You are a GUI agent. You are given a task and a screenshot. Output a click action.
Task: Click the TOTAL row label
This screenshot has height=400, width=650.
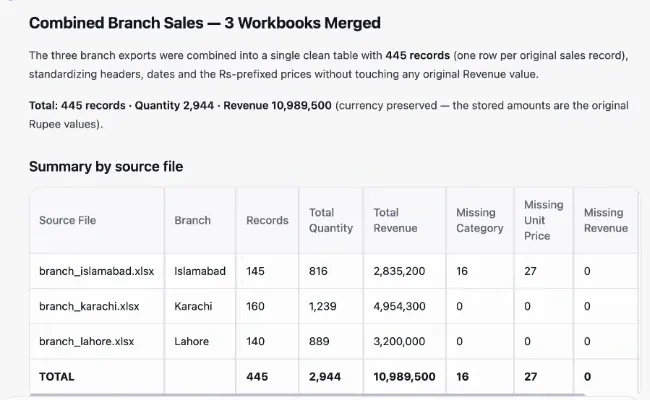57,377
